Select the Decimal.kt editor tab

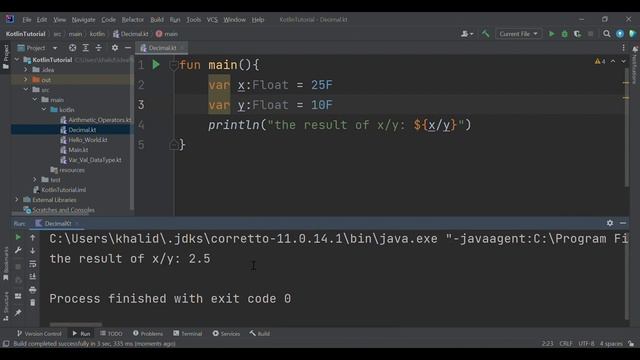(x=162, y=48)
